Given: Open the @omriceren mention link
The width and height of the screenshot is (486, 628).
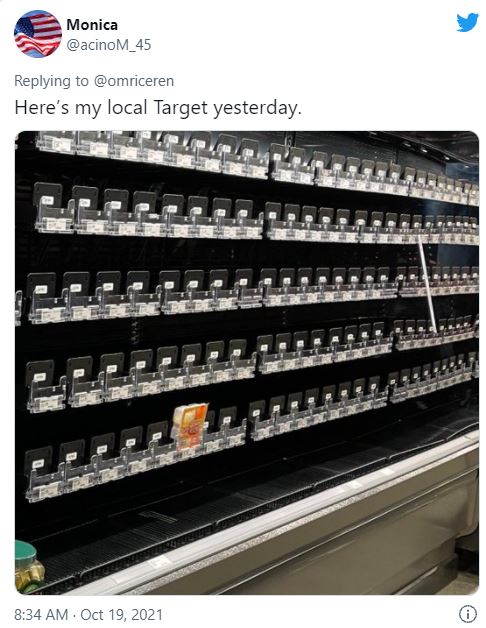Looking at the screenshot, I should pyautogui.click(x=134, y=81).
